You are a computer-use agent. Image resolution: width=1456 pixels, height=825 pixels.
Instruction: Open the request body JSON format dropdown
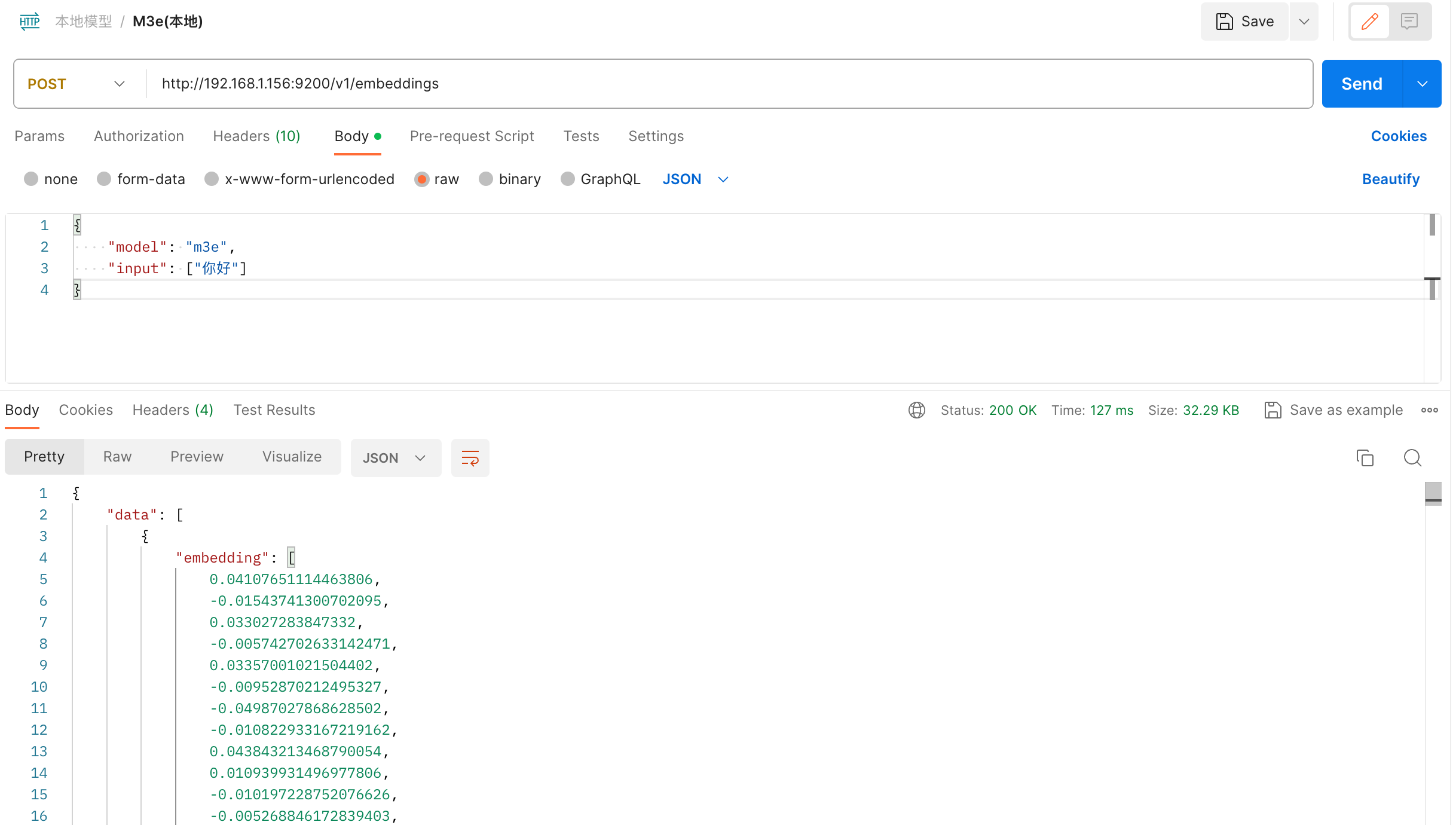[x=696, y=179]
